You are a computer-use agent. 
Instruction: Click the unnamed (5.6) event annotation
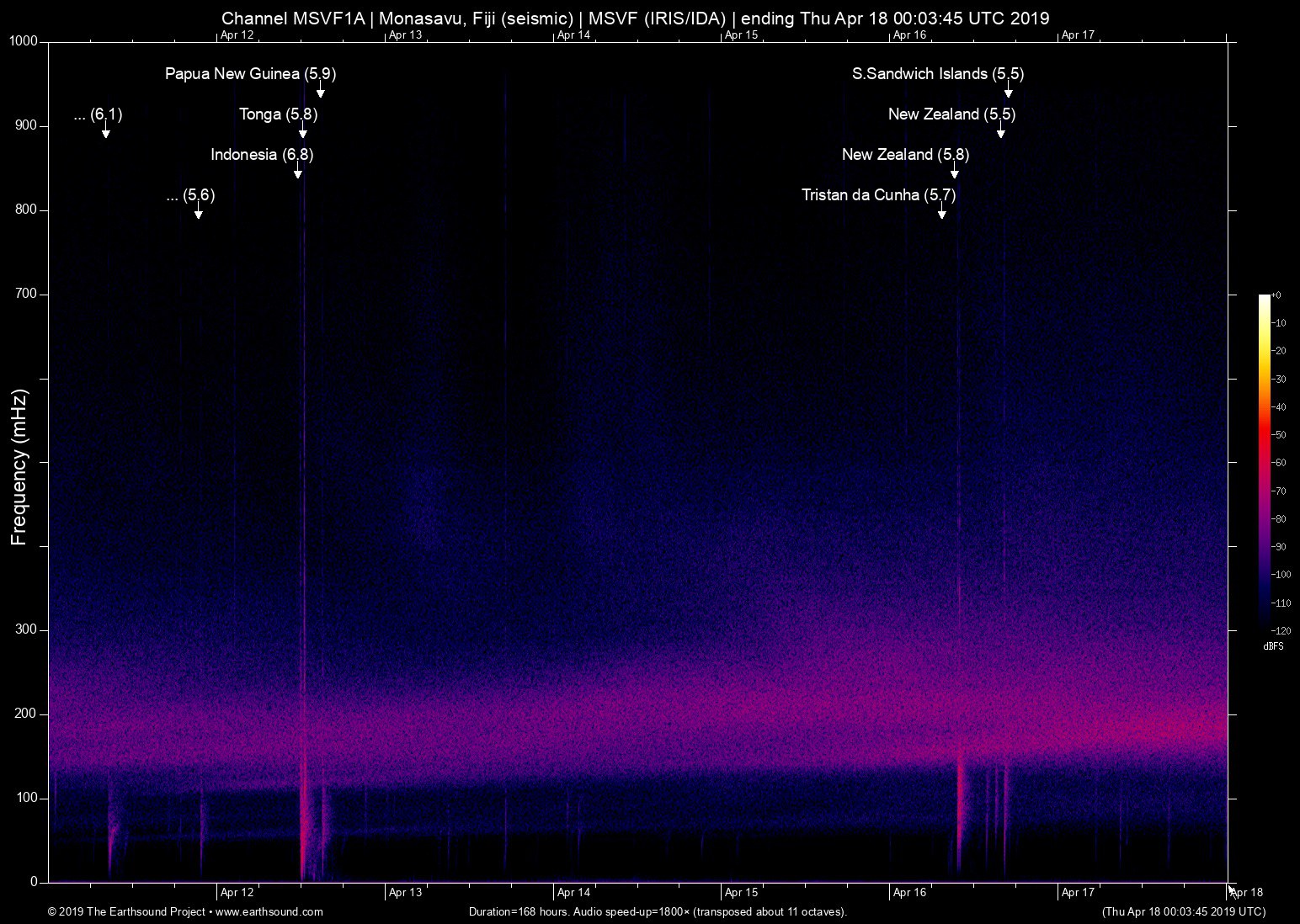point(198,213)
